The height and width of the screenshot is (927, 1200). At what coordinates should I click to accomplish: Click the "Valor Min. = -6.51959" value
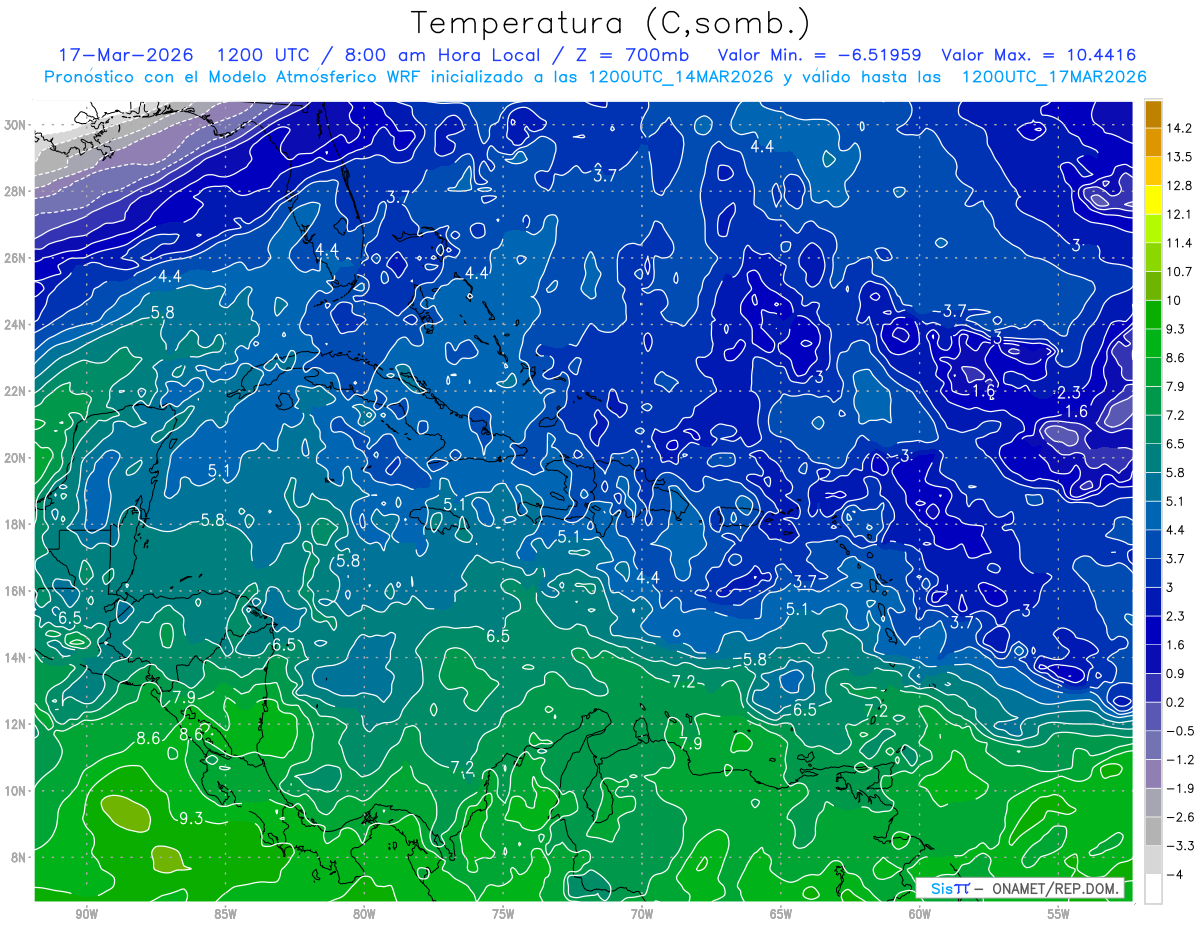point(820,55)
